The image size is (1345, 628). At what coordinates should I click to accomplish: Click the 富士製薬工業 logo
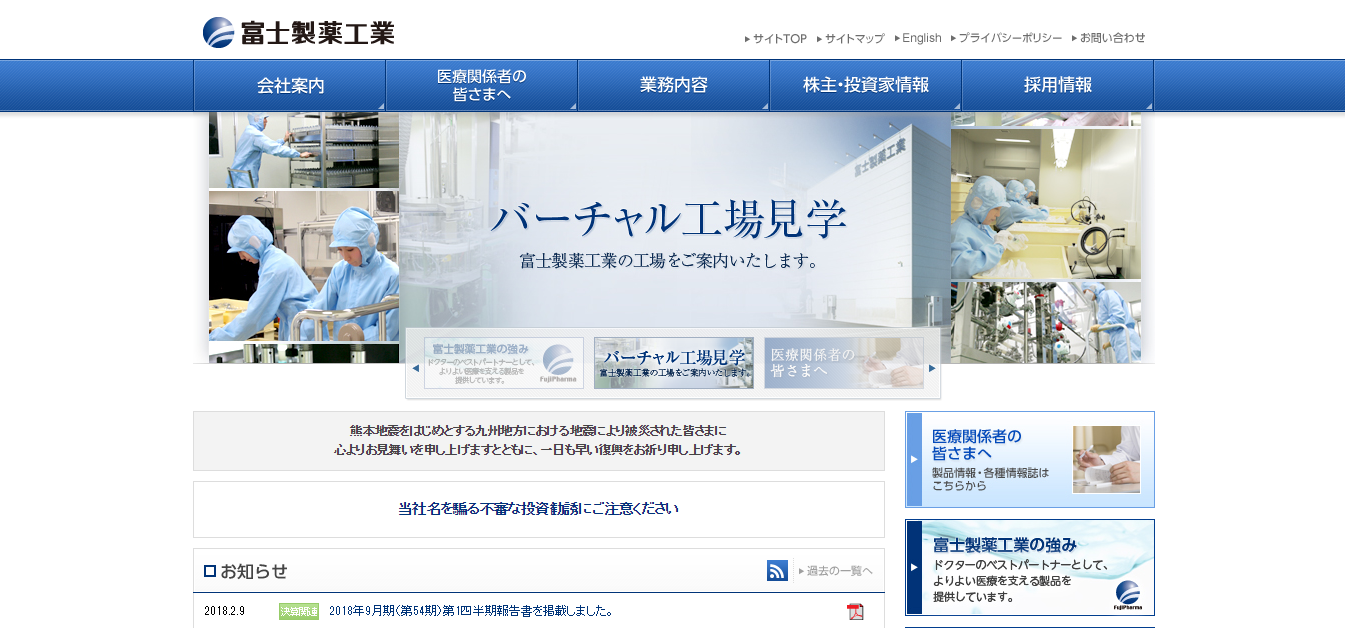pyautogui.click(x=298, y=33)
